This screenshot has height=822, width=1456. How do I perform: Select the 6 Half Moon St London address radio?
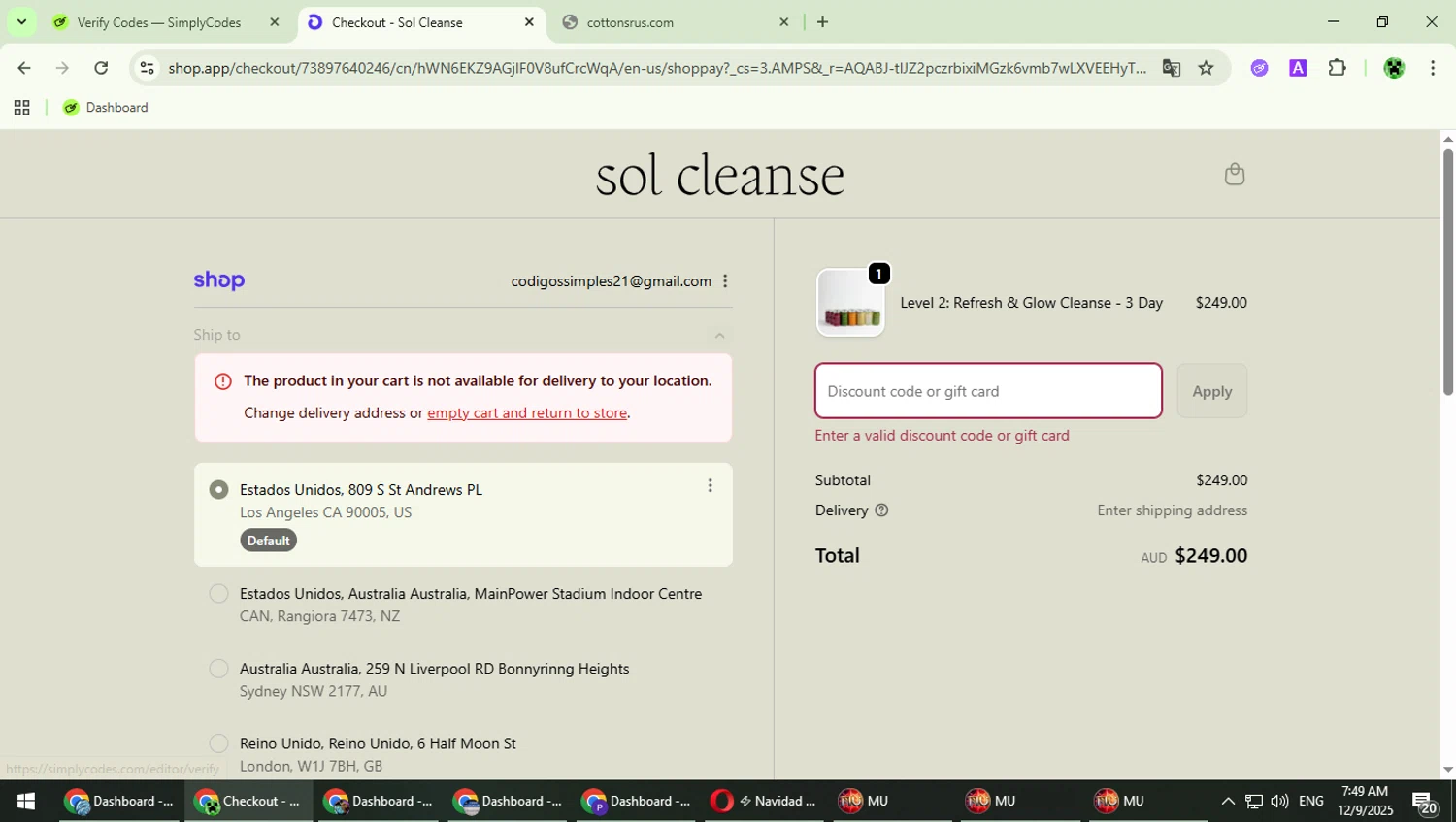[x=219, y=743]
